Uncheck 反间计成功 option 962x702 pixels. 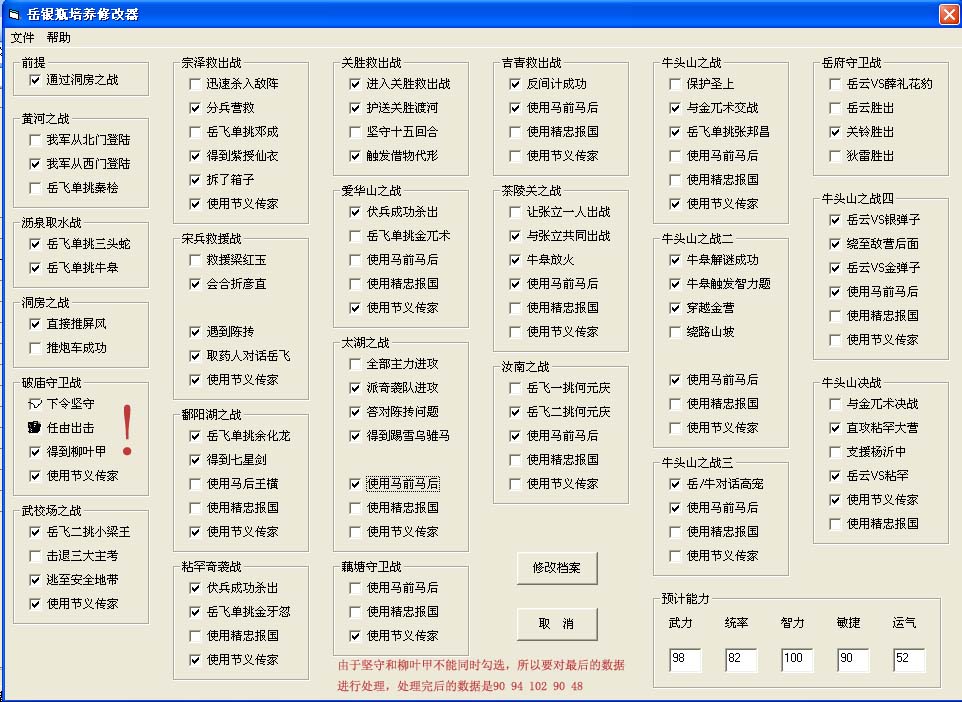coord(515,83)
